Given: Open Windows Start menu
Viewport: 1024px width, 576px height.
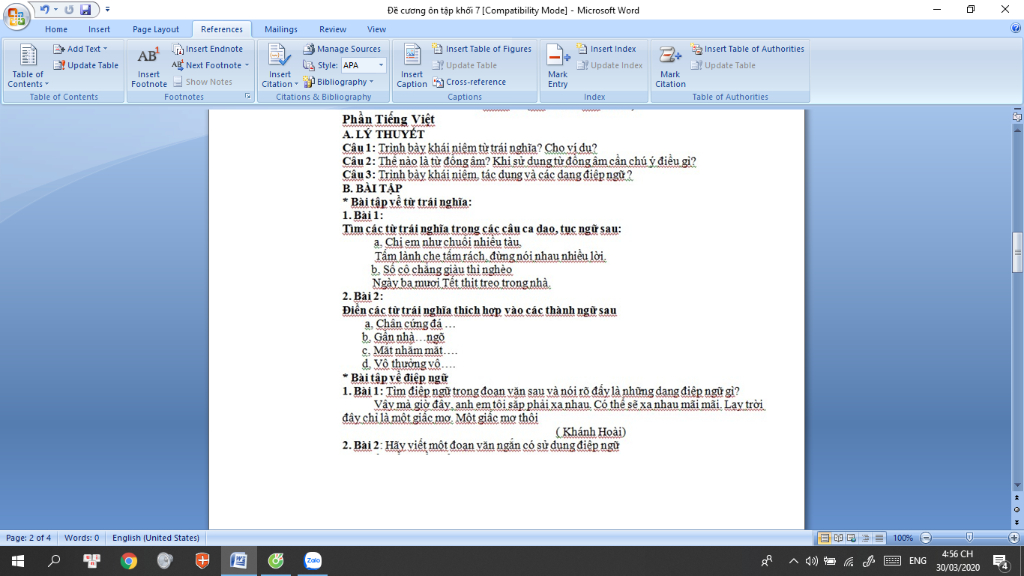Looking at the screenshot, I should [18, 561].
